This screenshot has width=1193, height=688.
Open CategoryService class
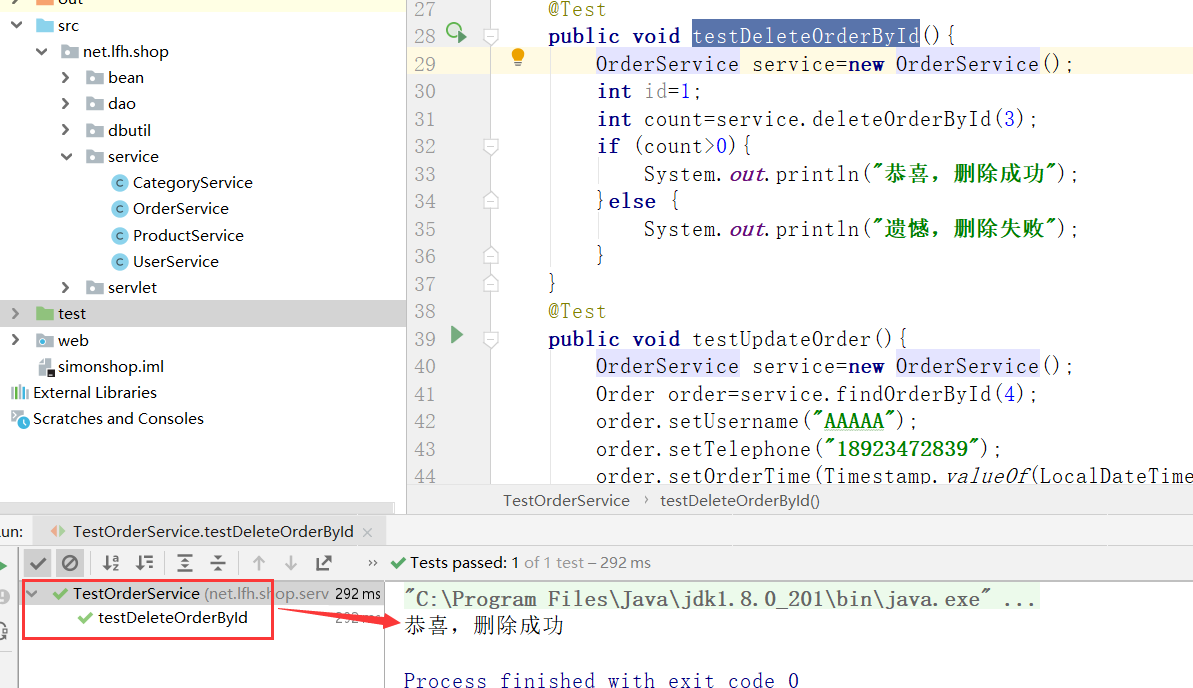coord(192,183)
